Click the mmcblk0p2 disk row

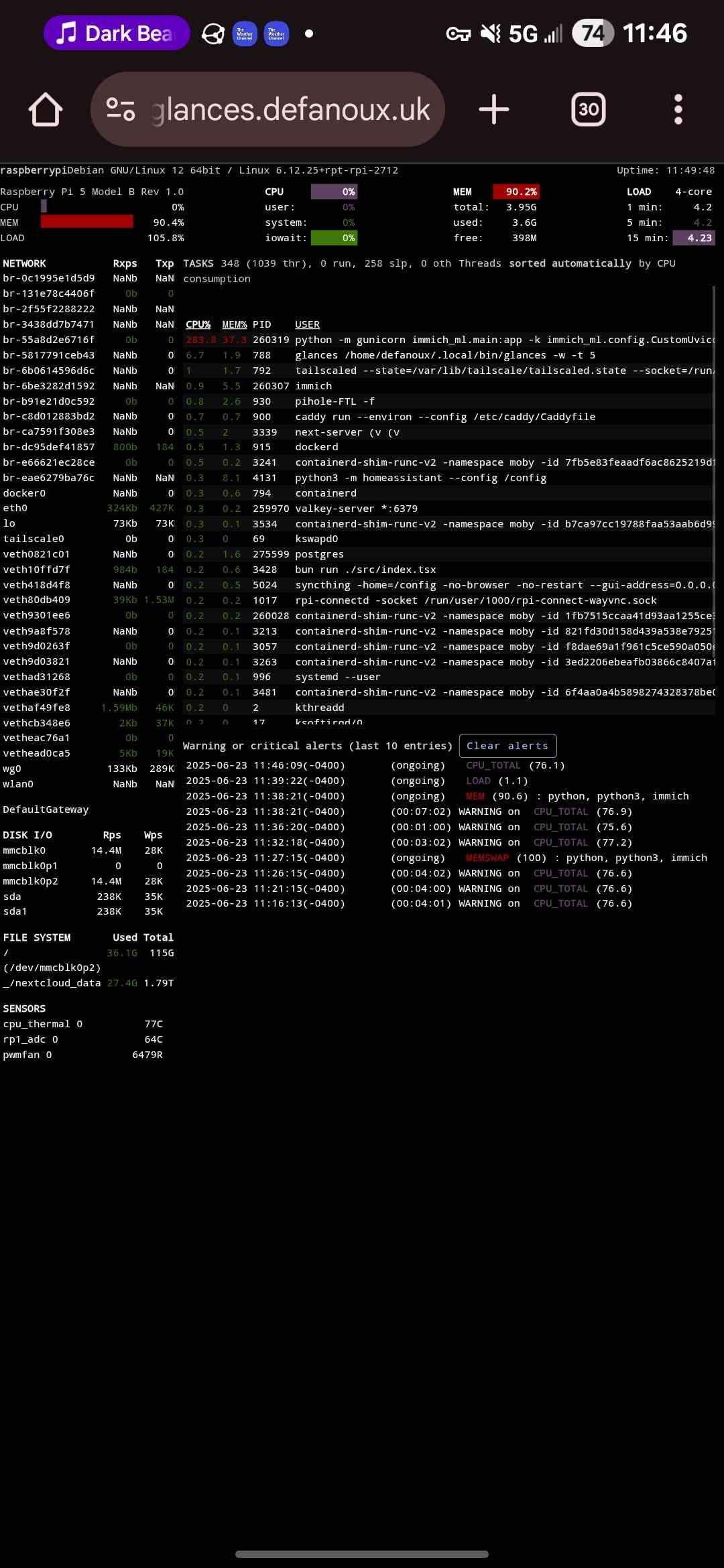pos(83,881)
